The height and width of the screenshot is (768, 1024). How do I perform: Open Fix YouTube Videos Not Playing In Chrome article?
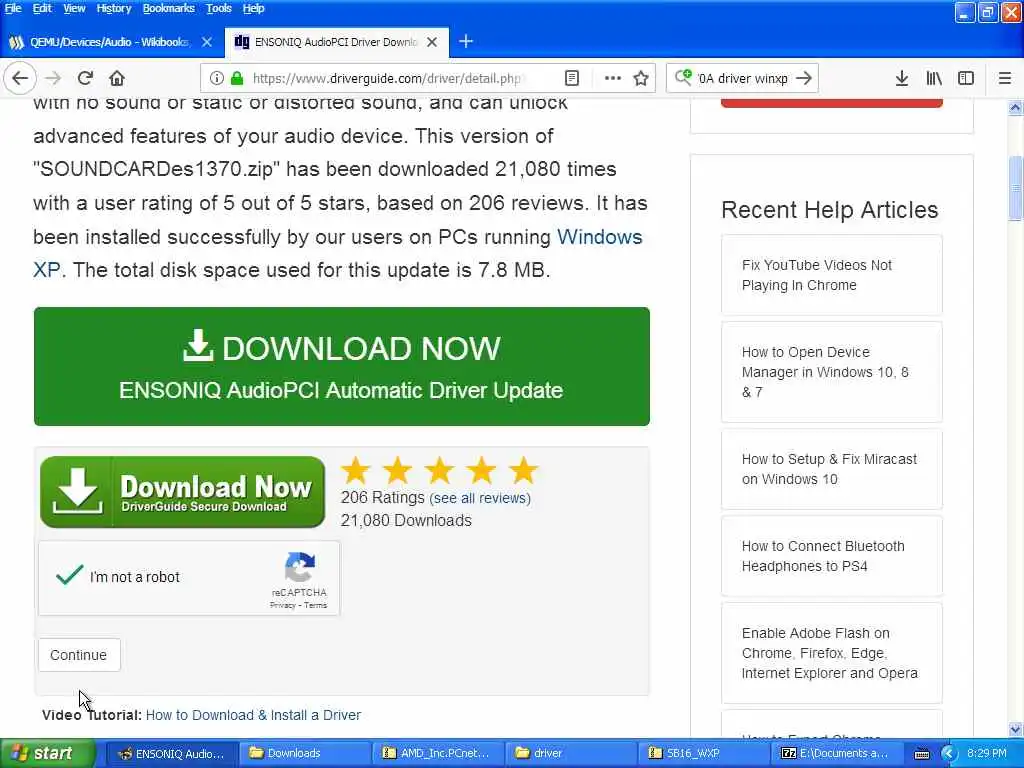[831, 275]
